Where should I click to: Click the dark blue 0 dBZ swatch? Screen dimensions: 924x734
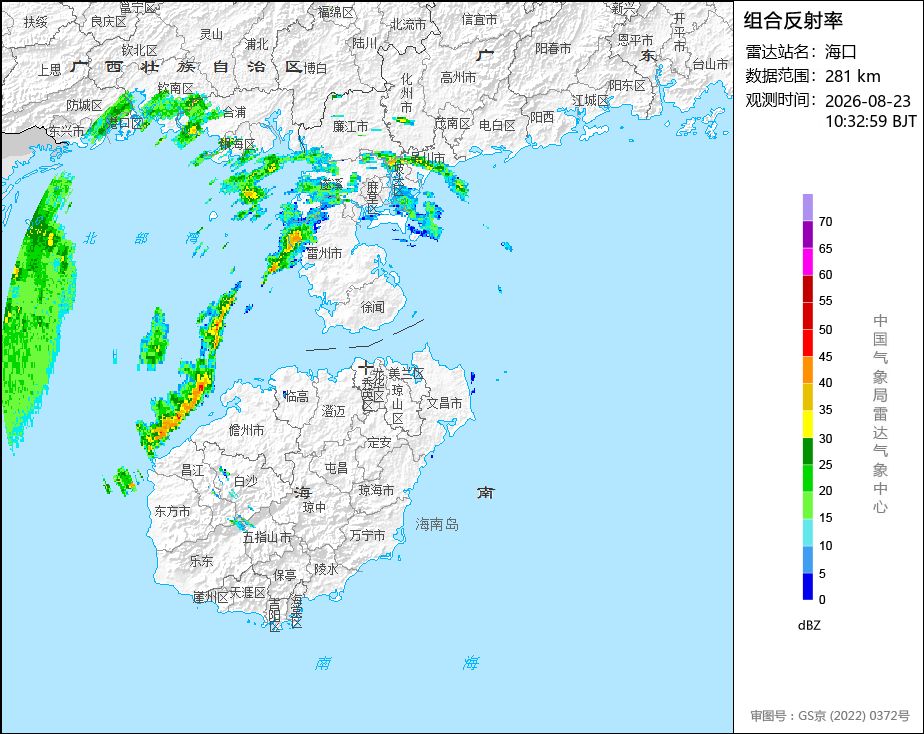tap(807, 587)
